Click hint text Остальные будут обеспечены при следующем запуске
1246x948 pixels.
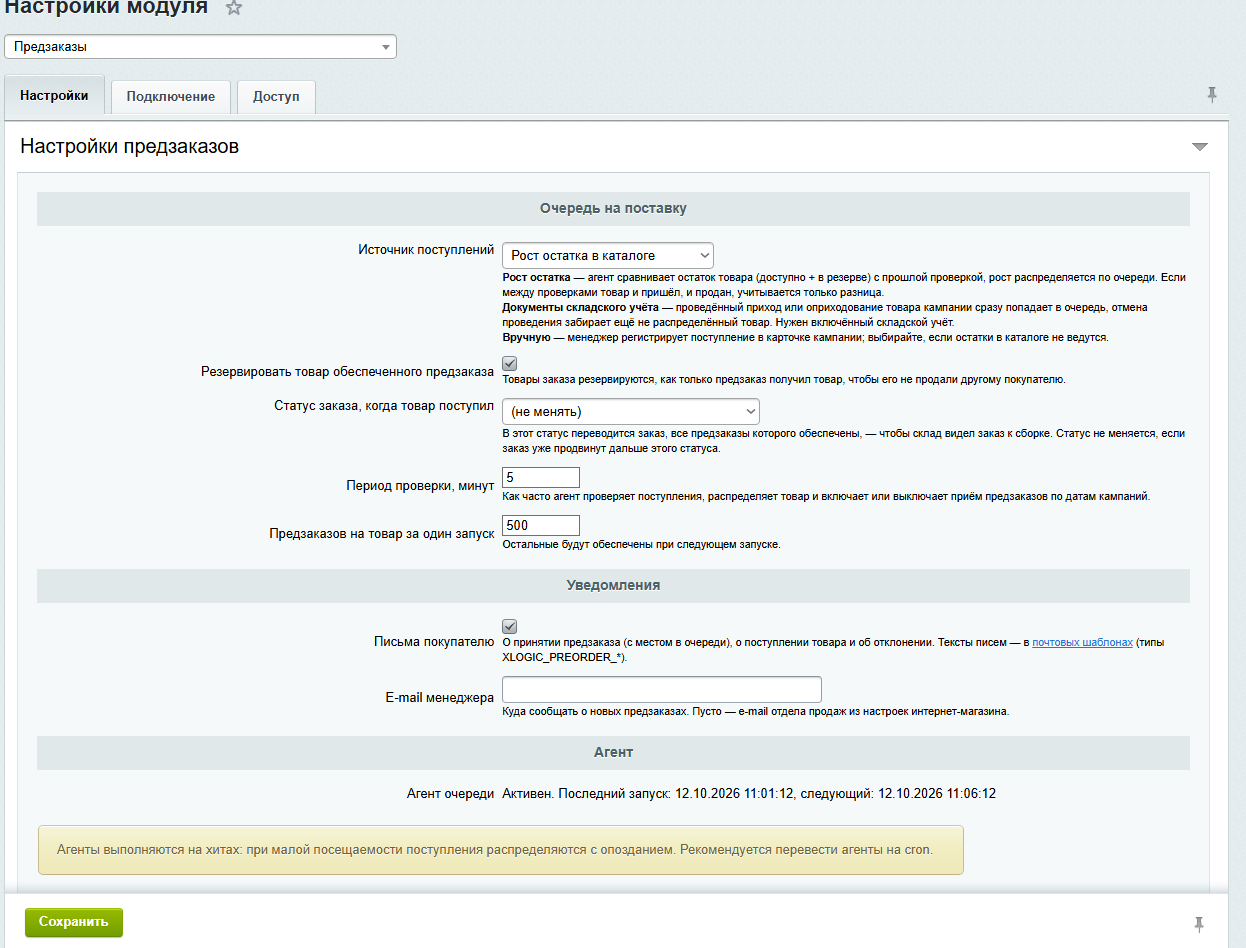[x=641, y=545]
